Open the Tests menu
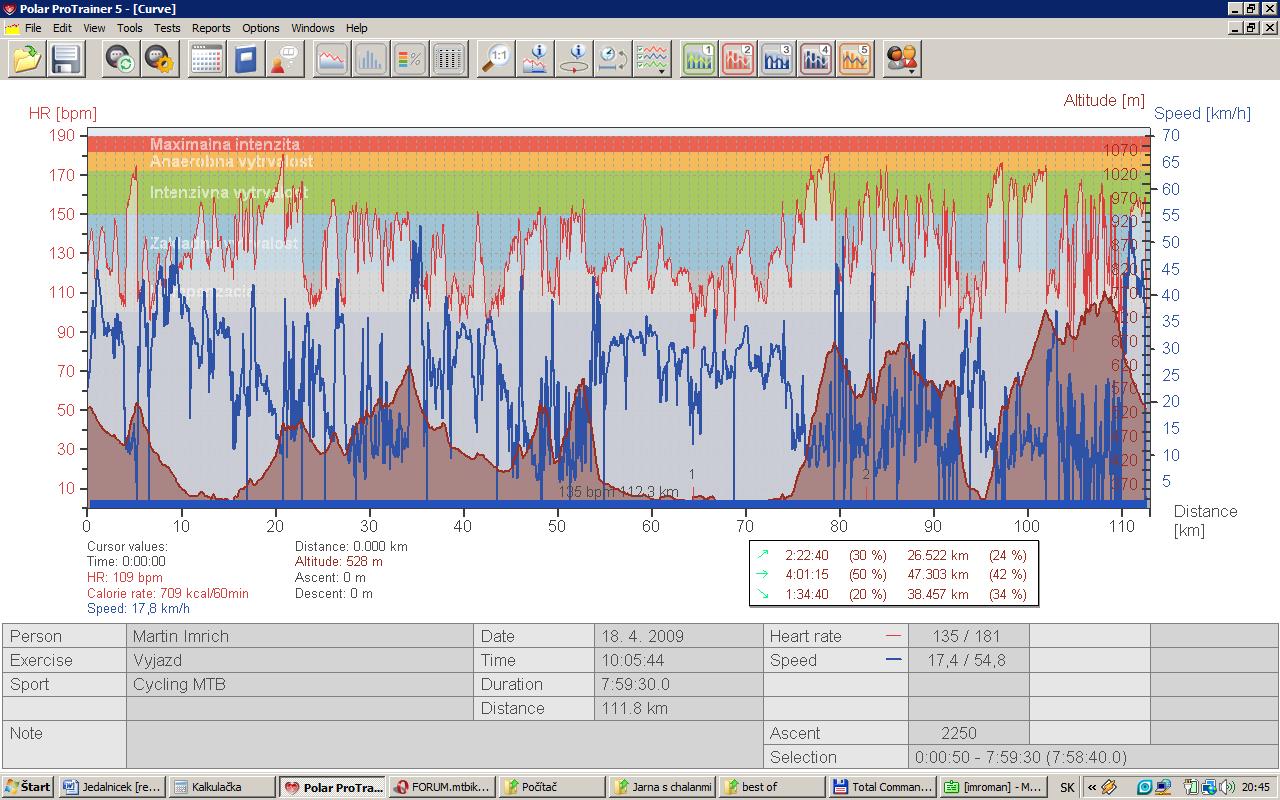The height and width of the screenshot is (800, 1280). [x=167, y=28]
